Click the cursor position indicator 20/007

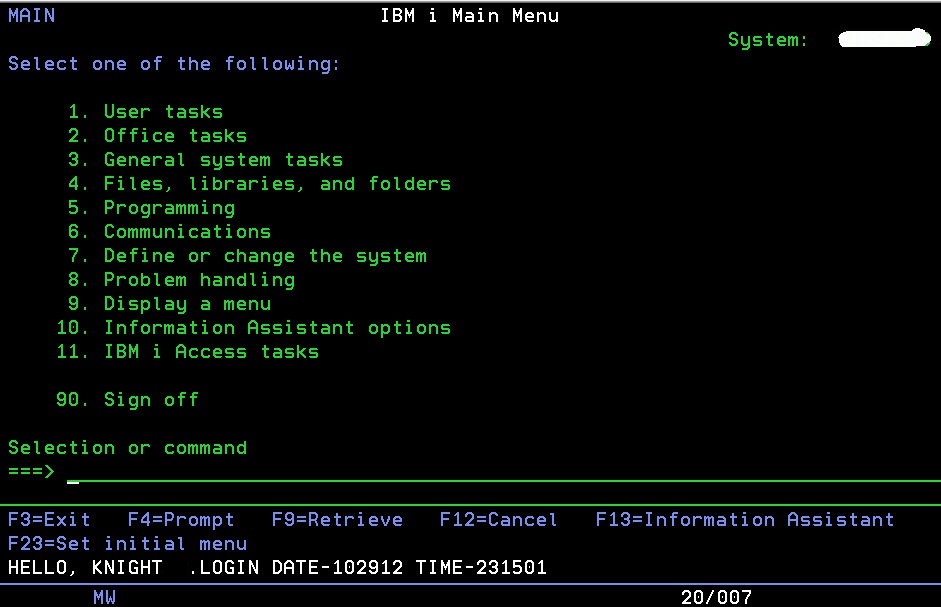tap(712, 595)
